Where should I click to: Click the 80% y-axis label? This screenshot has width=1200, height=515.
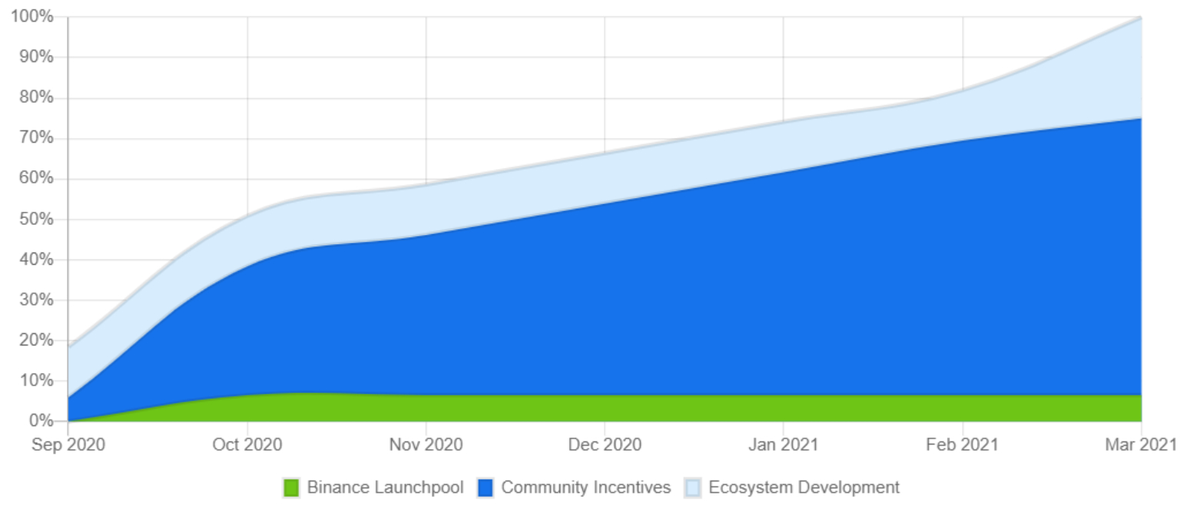click(x=36, y=98)
